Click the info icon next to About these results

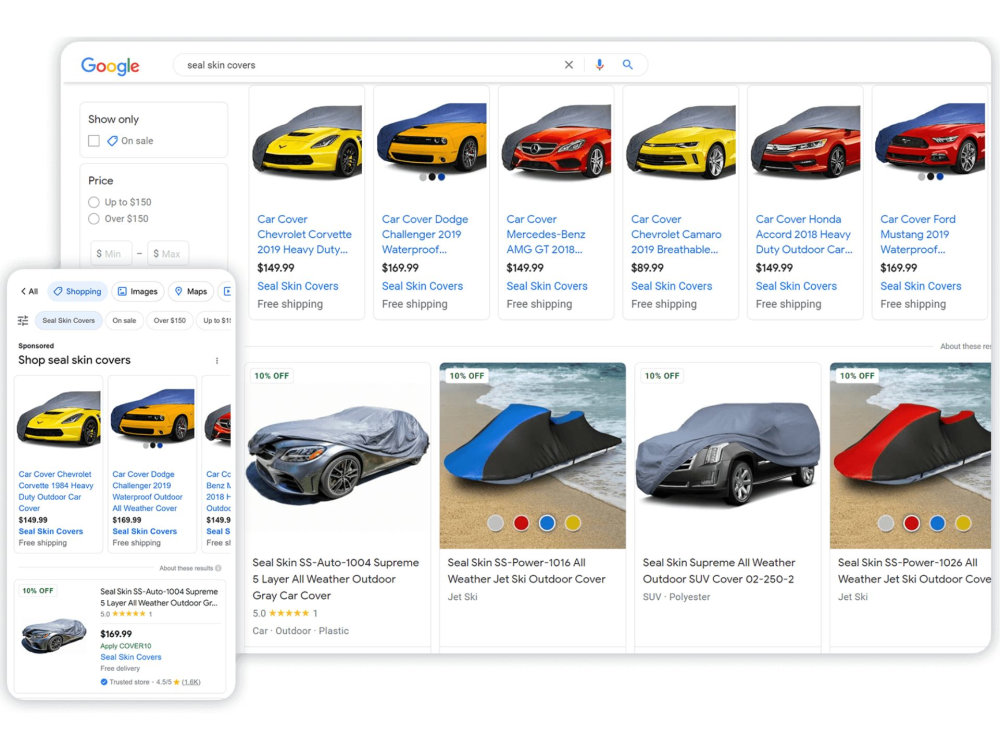point(218,568)
